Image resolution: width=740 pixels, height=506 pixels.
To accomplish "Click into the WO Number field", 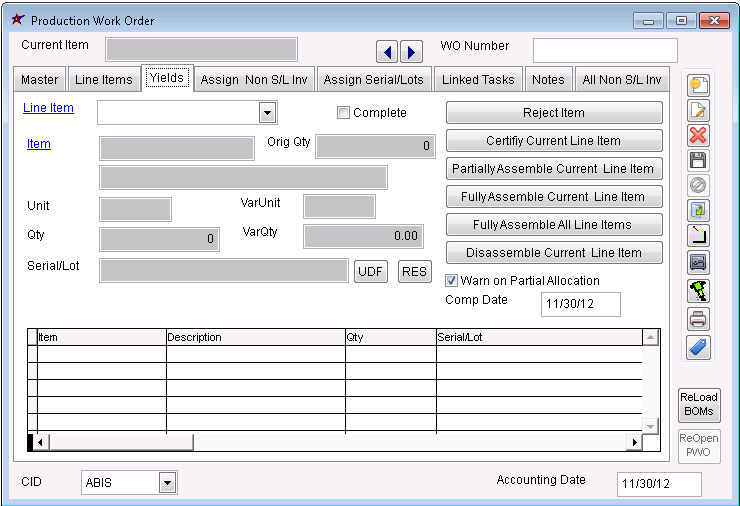I will pos(604,51).
